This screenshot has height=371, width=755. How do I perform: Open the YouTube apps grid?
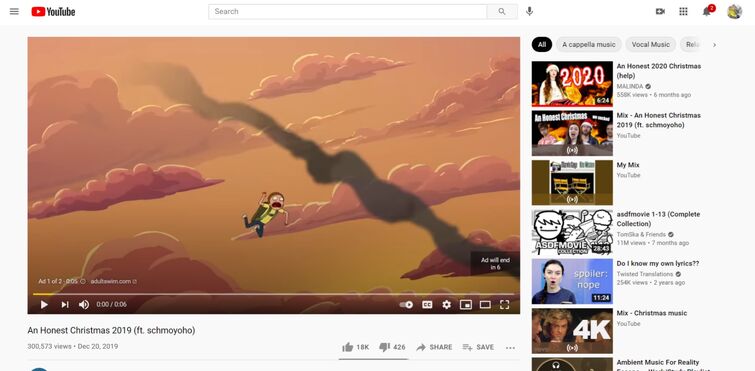pos(683,12)
